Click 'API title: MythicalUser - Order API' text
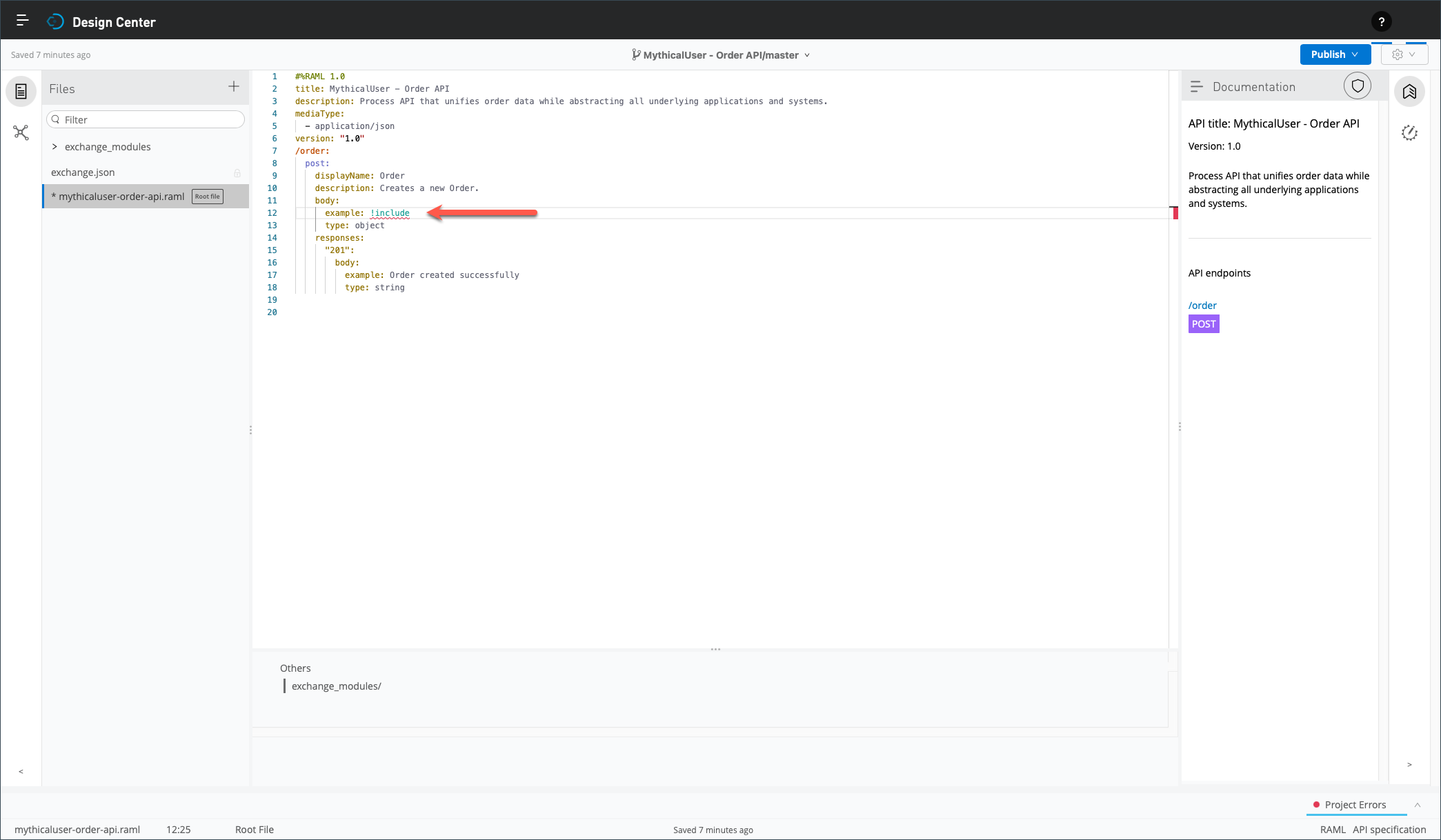Image resolution: width=1441 pixels, height=840 pixels. point(1273,123)
